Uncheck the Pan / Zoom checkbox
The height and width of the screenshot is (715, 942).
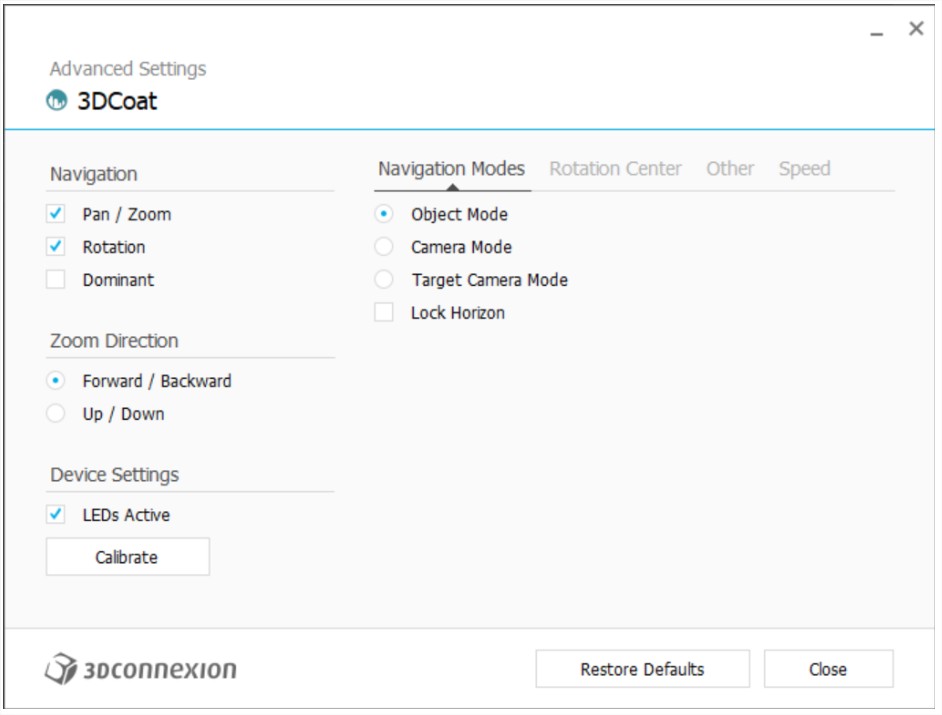point(56,214)
